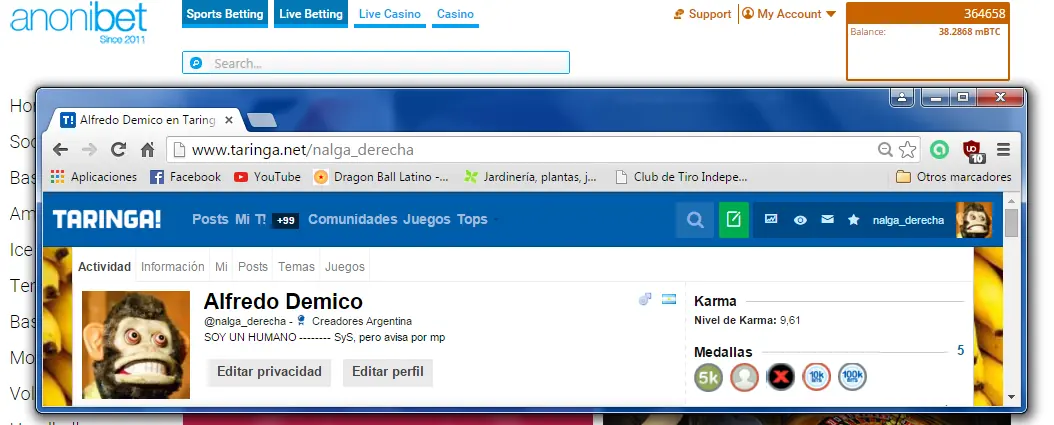Click nalga_derecha username in header
The image size is (1054, 425).
[908, 220]
